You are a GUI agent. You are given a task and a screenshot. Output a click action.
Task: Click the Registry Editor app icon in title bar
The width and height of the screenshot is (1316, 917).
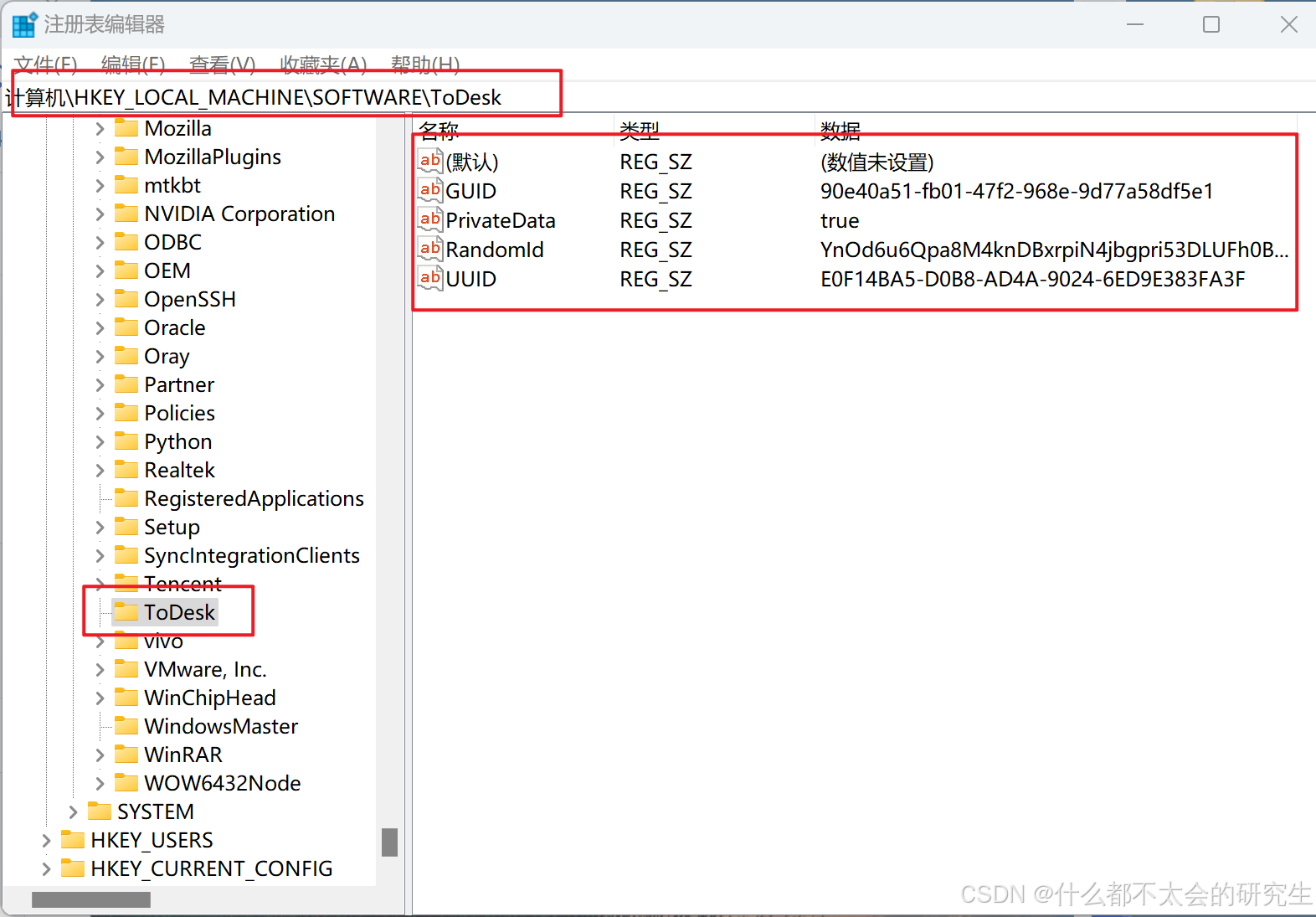coord(25,24)
